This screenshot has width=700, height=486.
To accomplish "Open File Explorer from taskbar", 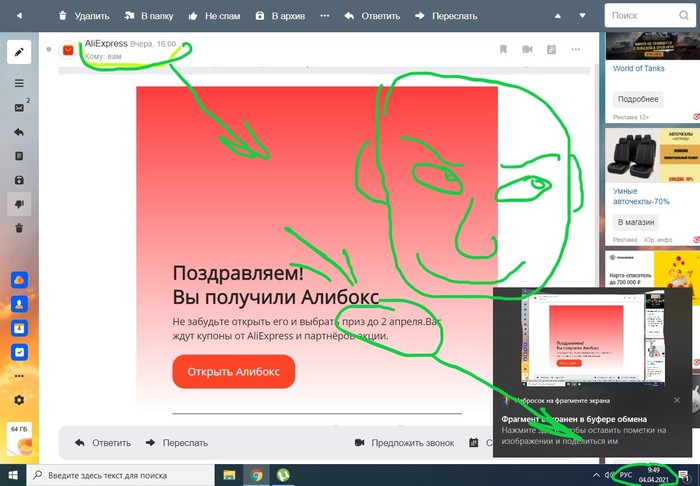I will click(229, 475).
